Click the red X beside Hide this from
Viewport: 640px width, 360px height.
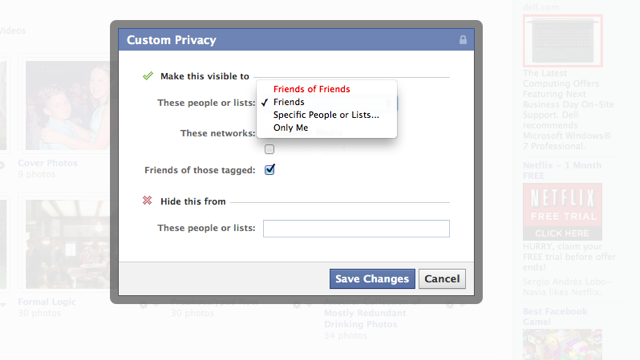(x=147, y=200)
